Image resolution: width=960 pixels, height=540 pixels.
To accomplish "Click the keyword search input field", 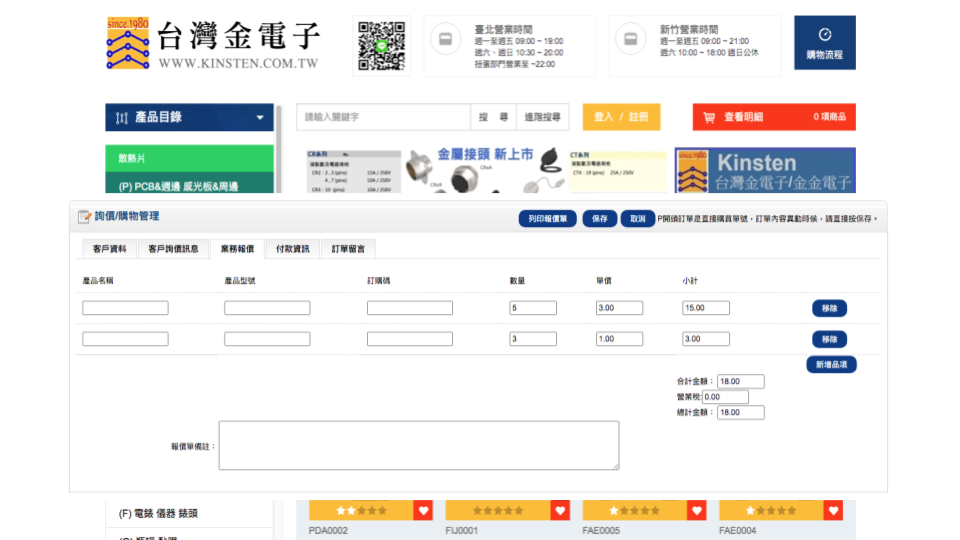I will pos(382,117).
